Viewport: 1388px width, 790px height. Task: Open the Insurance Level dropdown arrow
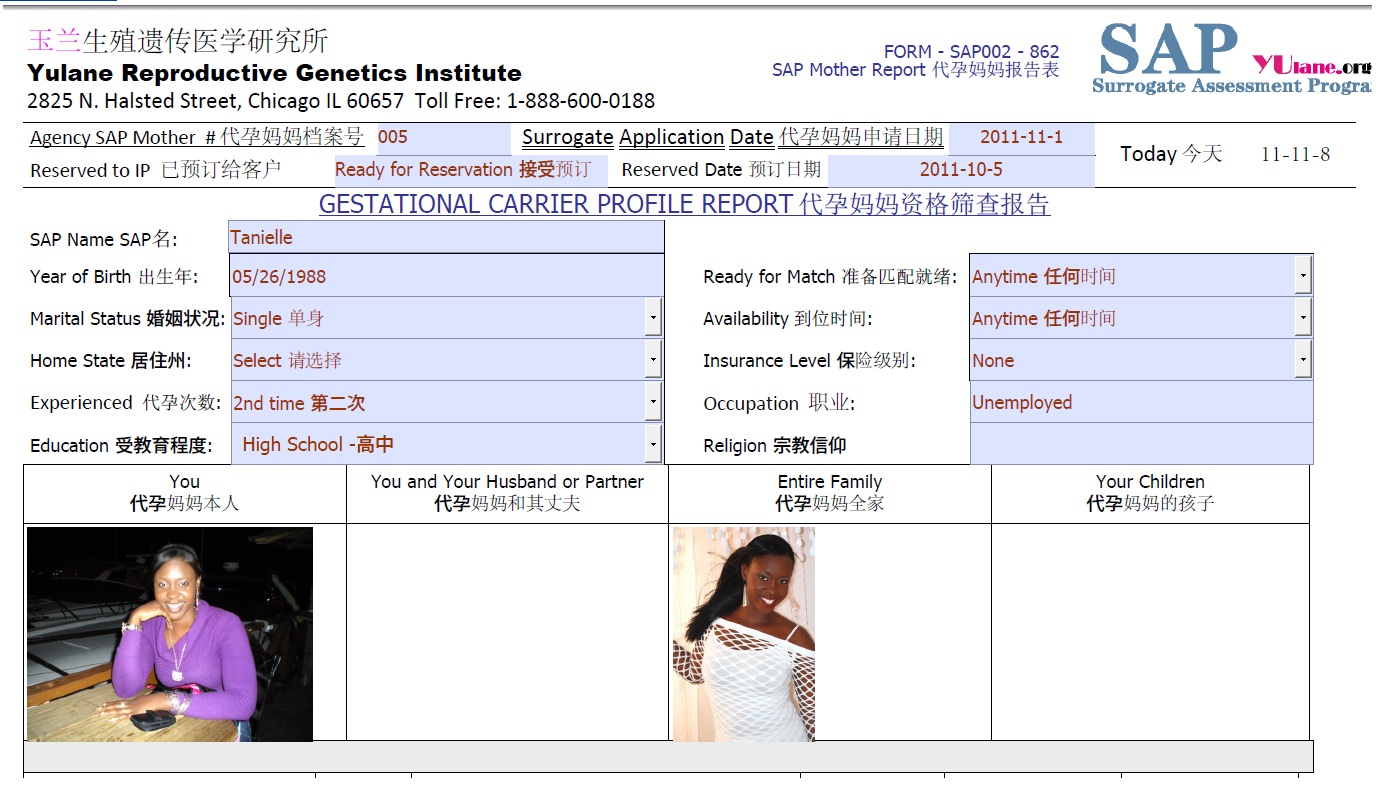tap(1303, 360)
